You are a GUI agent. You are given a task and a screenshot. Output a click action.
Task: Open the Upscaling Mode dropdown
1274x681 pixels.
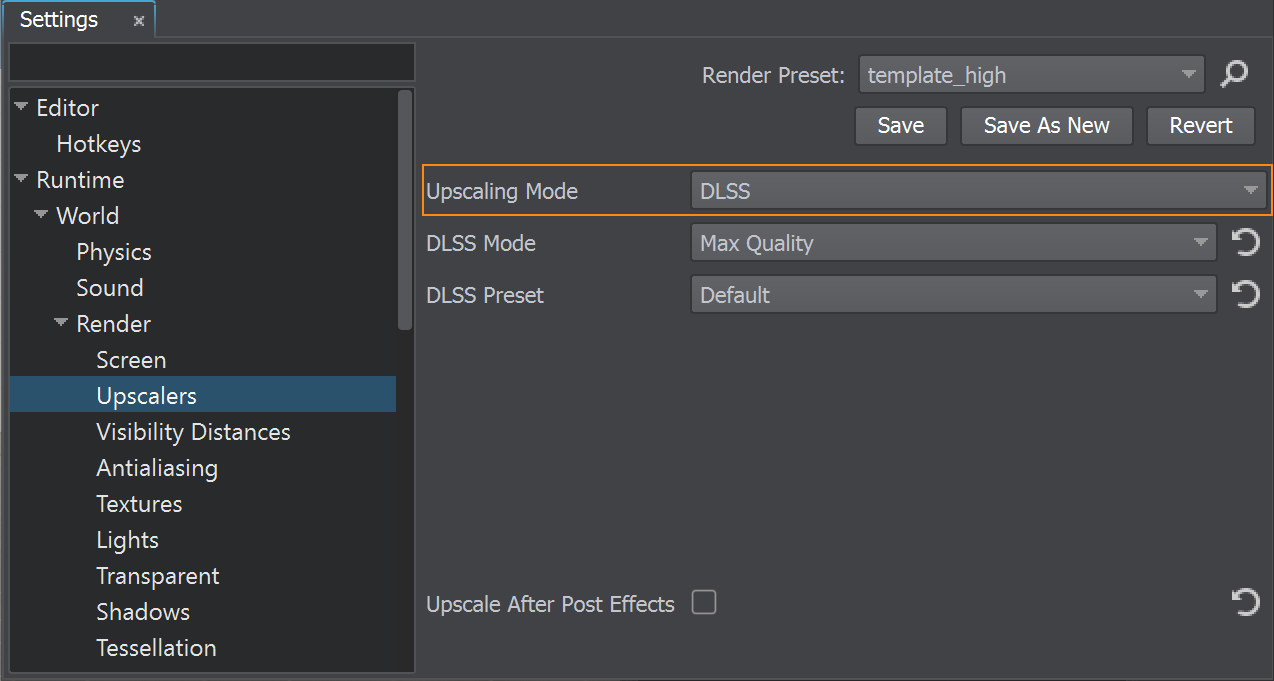point(978,190)
